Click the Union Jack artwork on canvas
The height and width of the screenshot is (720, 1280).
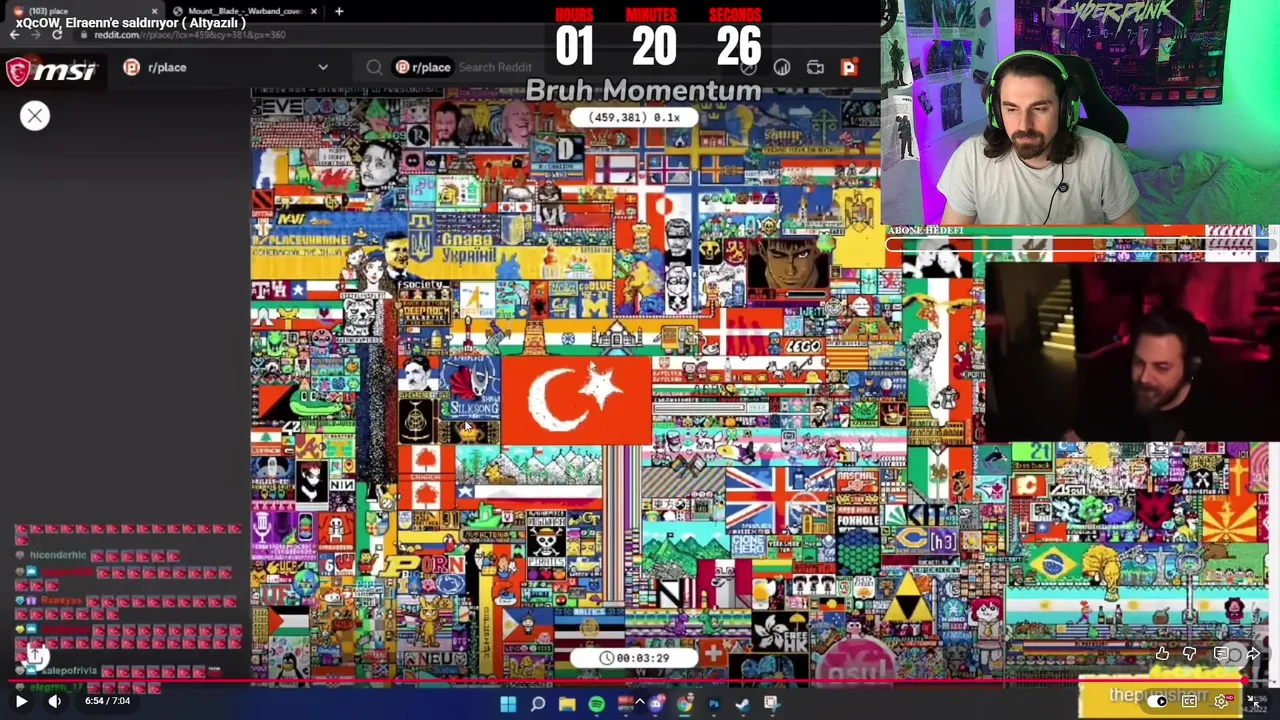[x=778, y=499]
